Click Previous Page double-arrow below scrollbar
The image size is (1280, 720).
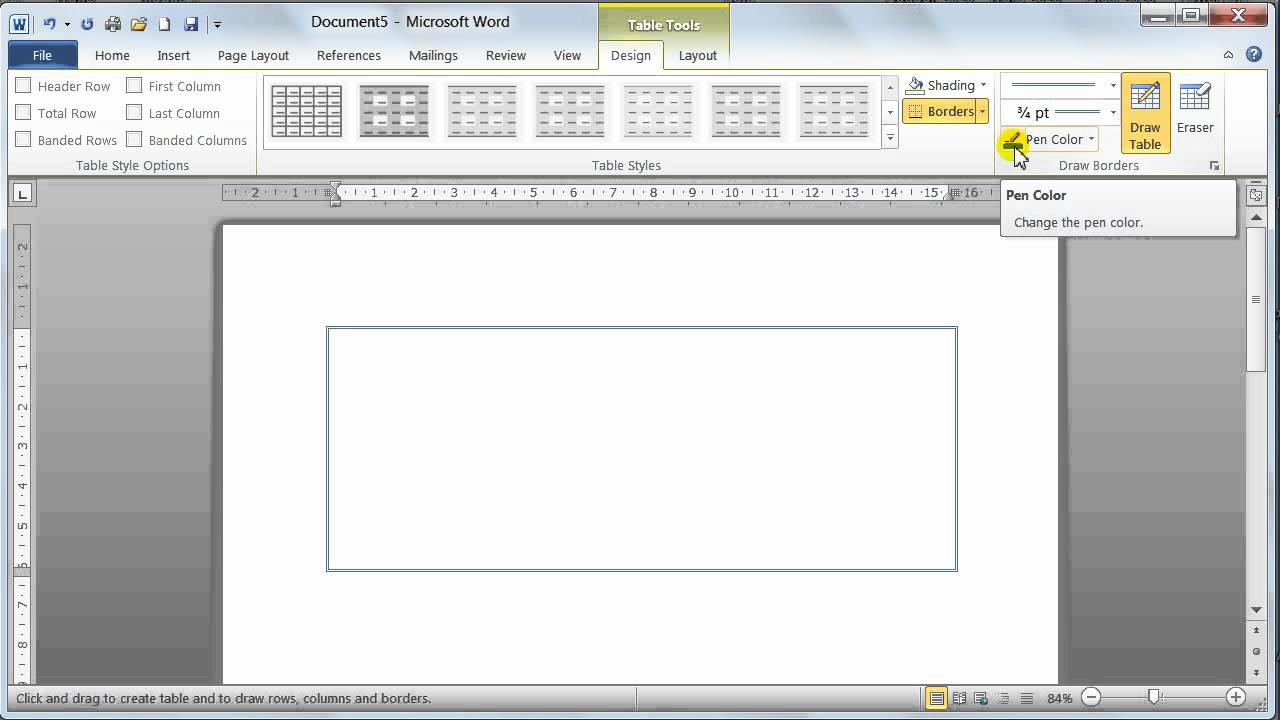coord(1256,631)
